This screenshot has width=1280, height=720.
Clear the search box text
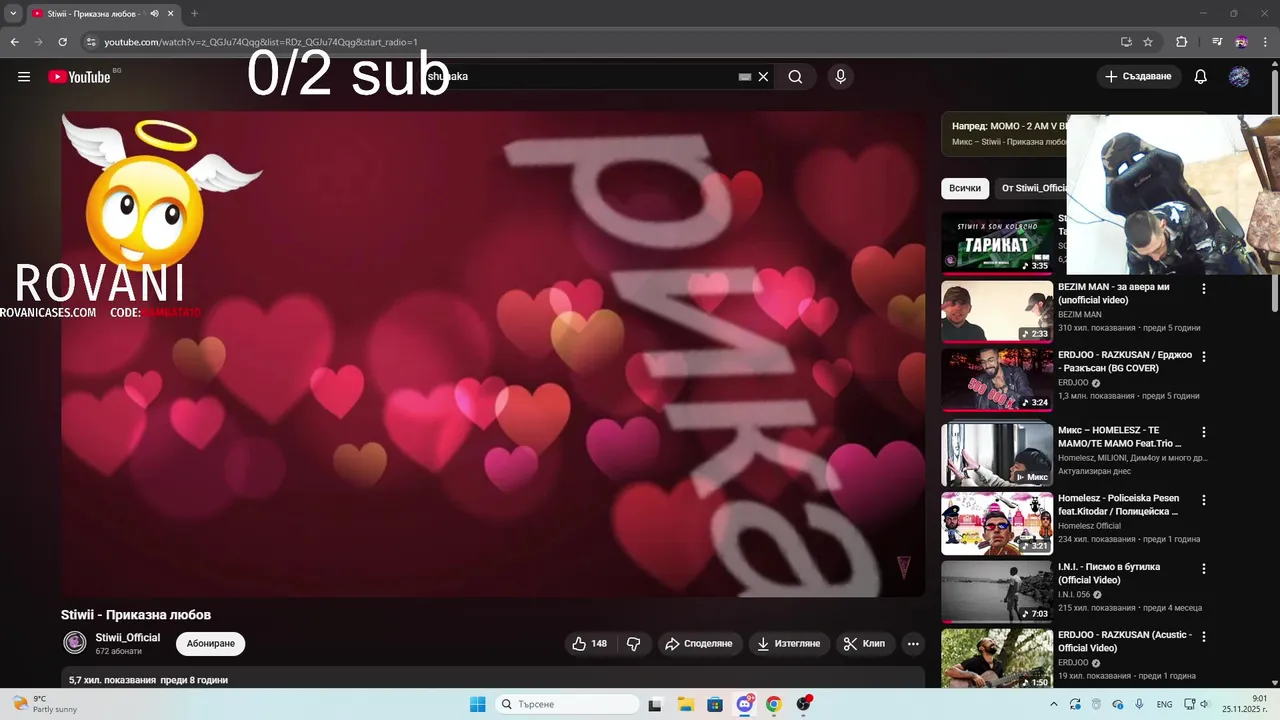tap(763, 77)
